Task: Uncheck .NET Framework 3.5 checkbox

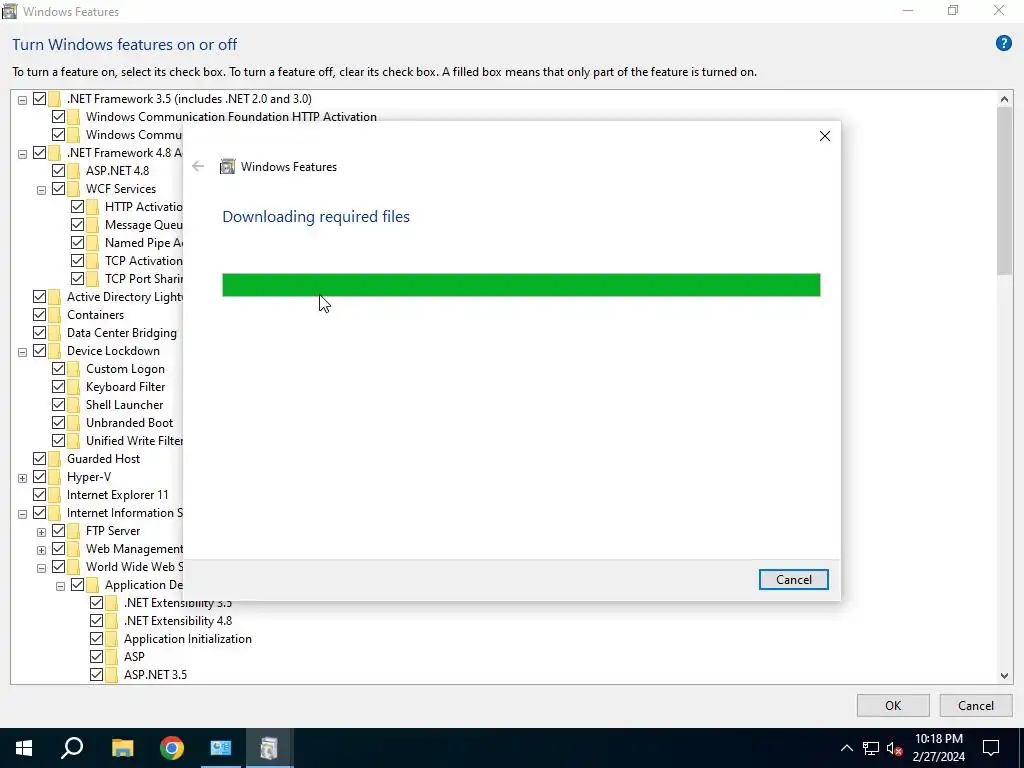Action: click(39, 99)
